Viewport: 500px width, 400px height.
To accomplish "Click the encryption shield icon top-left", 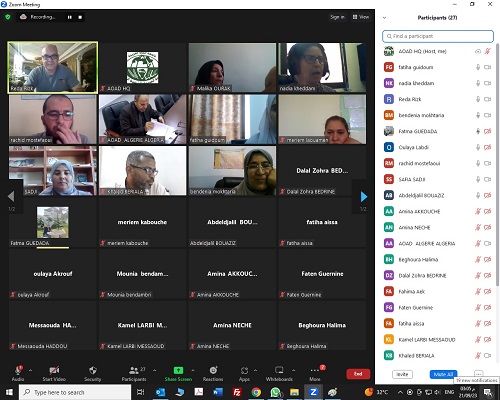I will (8, 17).
